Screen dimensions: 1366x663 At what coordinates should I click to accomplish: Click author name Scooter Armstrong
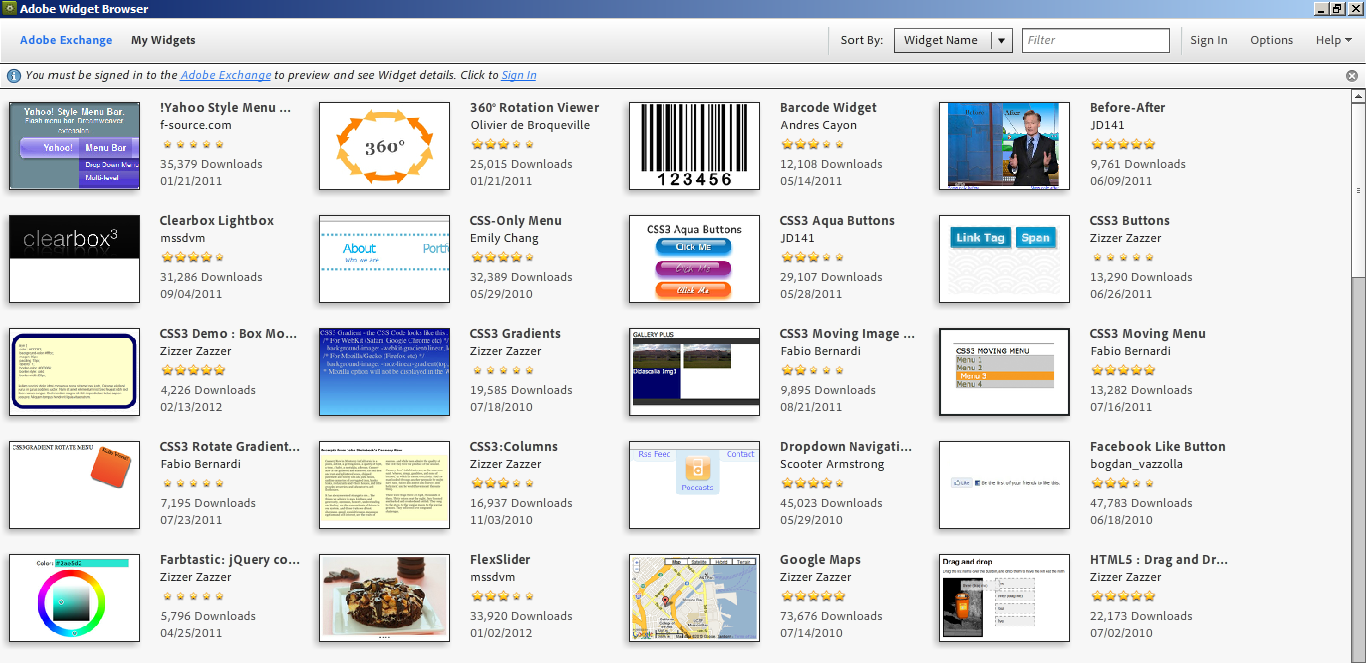click(x=834, y=465)
